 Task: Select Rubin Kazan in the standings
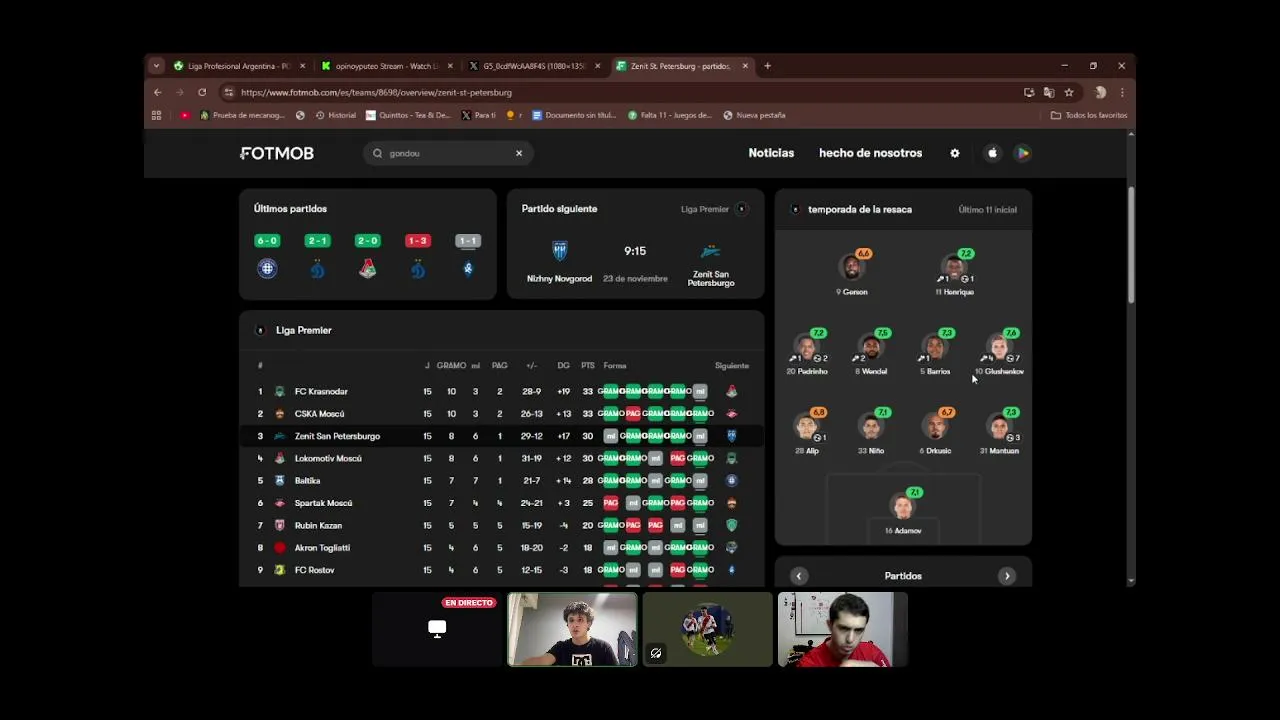(318, 525)
